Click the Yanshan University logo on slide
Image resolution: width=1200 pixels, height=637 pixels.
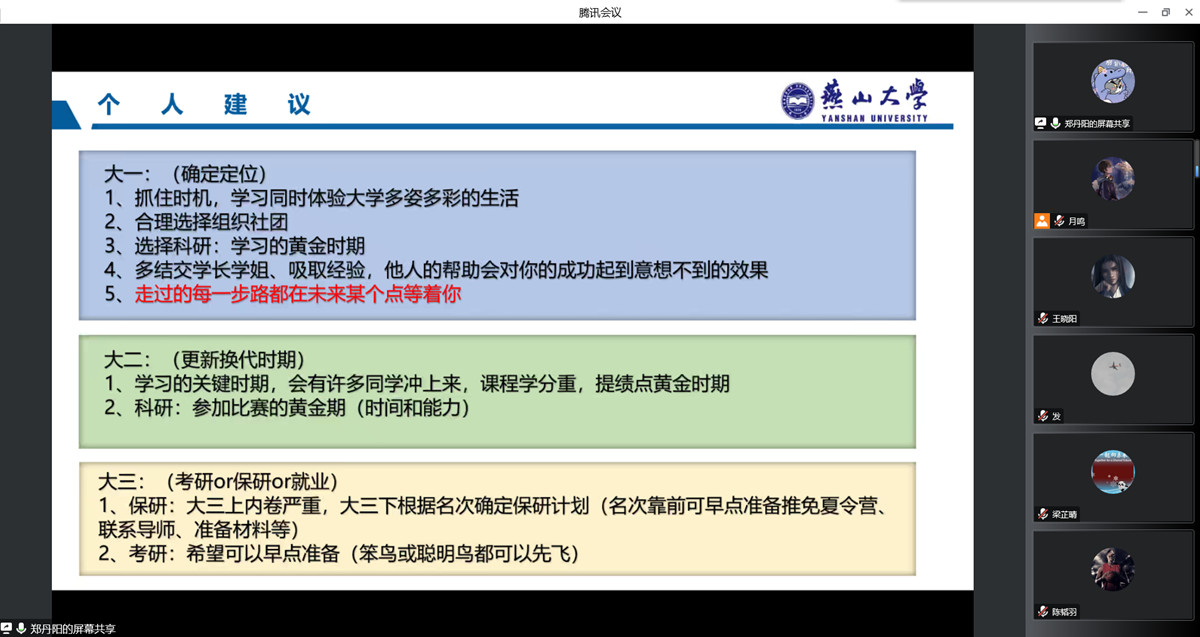(x=855, y=101)
